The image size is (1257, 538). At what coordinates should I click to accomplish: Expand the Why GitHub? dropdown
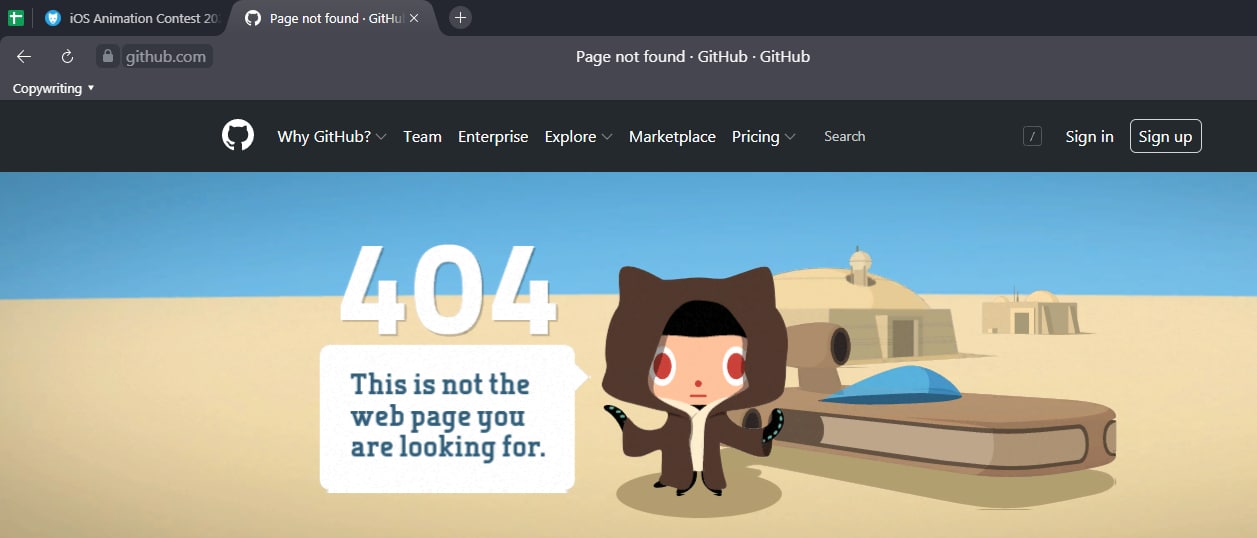click(332, 137)
